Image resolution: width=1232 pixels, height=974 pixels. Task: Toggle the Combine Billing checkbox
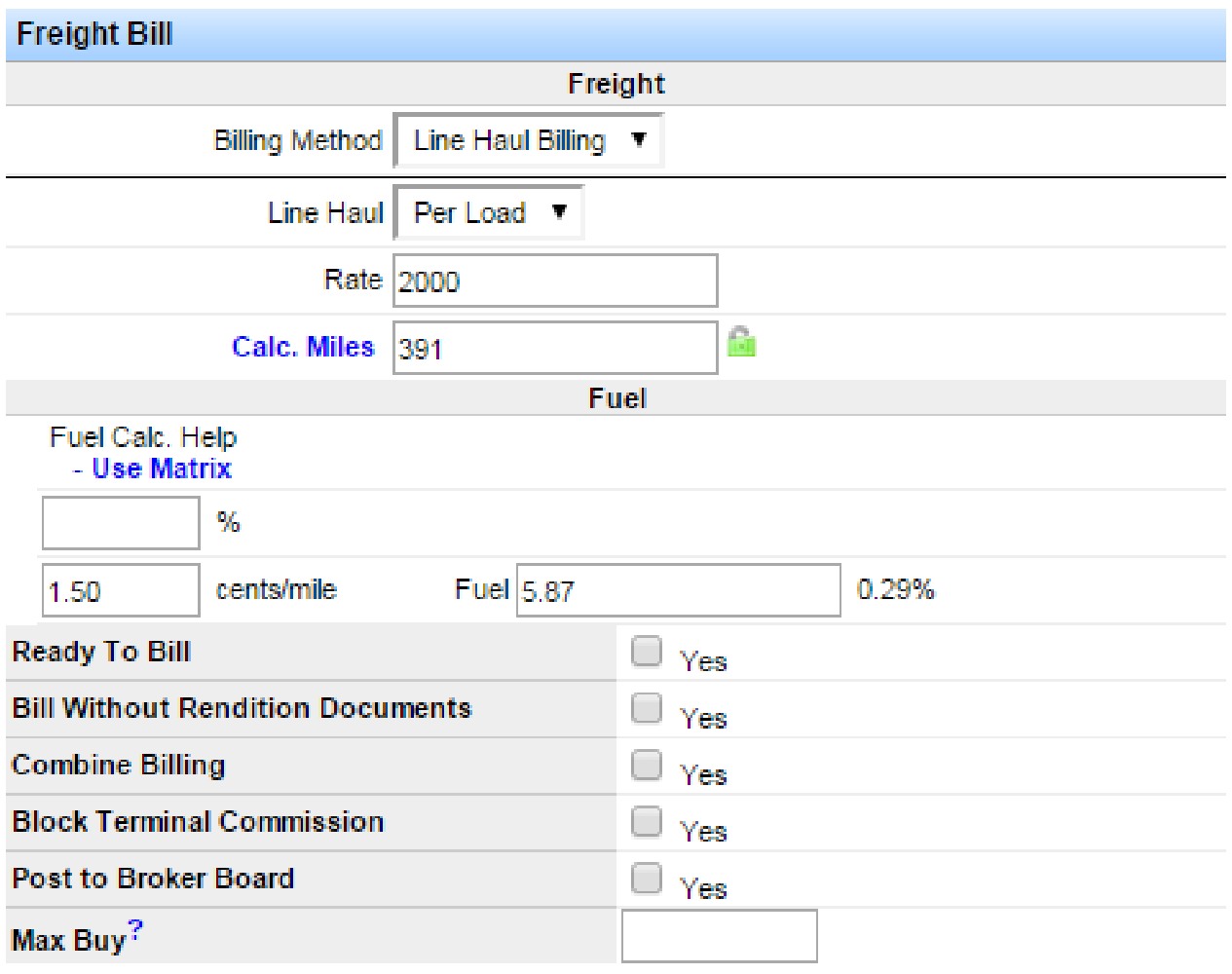tap(646, 766)
